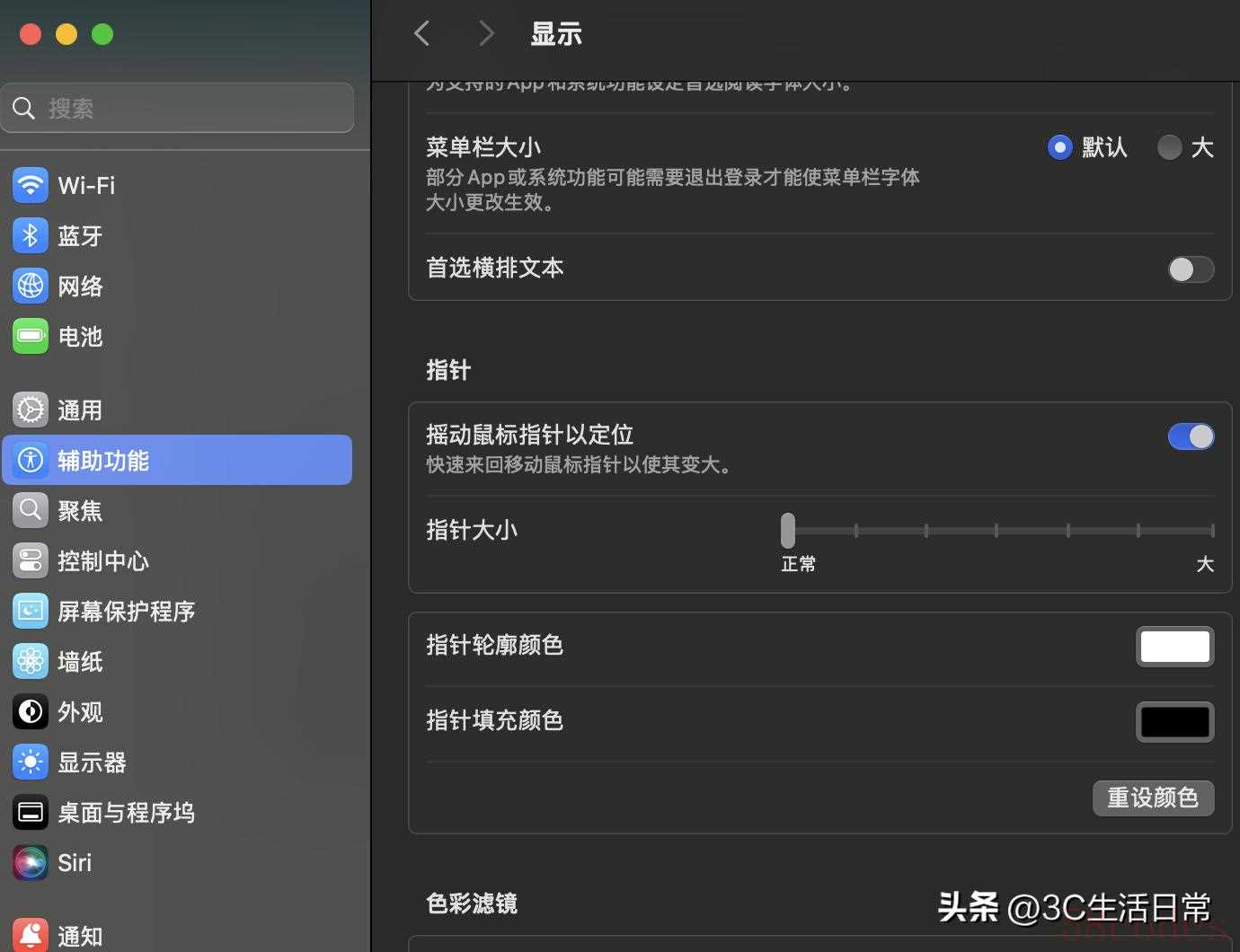The image size is (1240, 952).
Task: Select the 网络 globe icon
Action: tap(31, 286)
